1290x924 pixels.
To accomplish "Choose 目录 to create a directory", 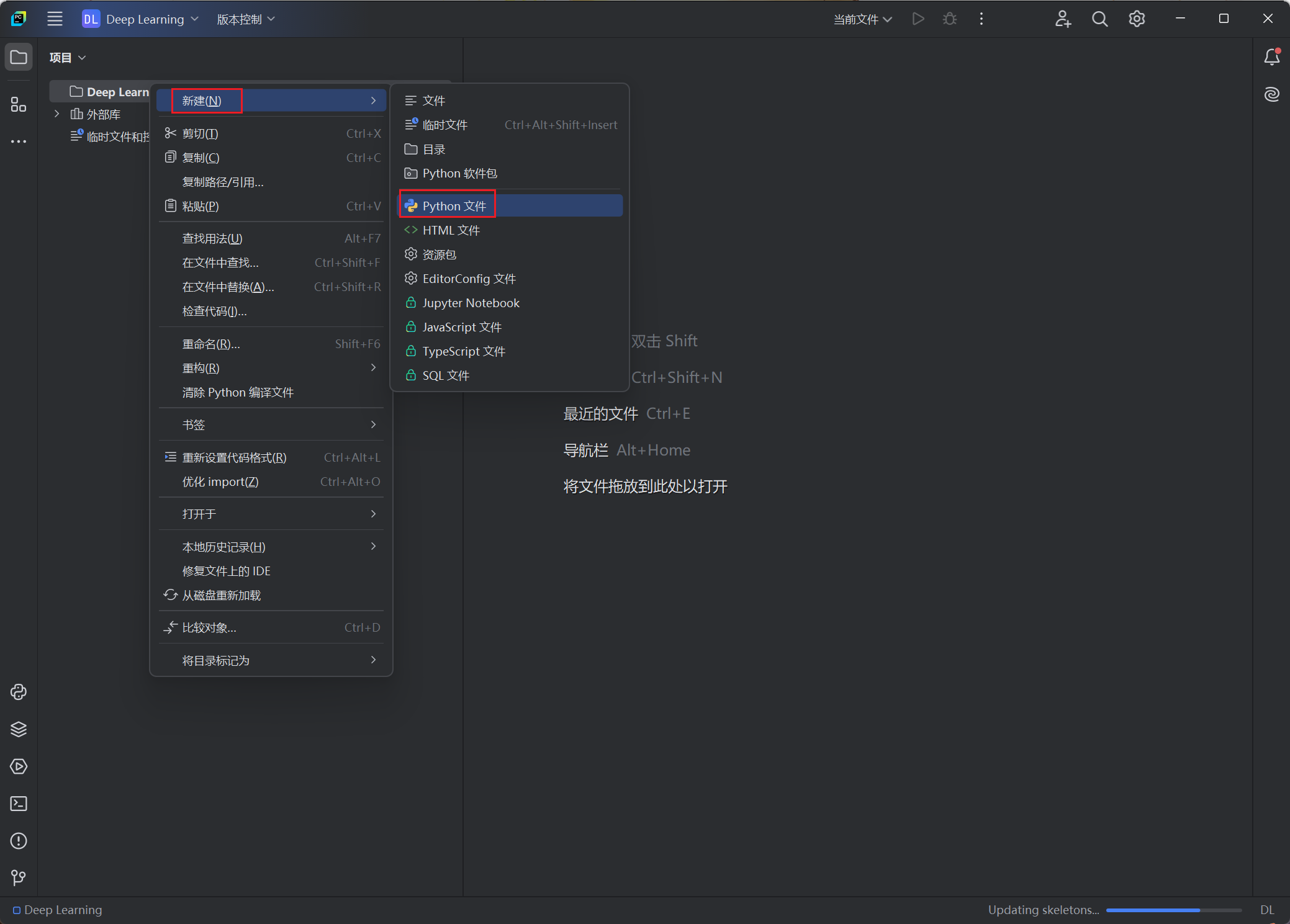I will (510, 149).
